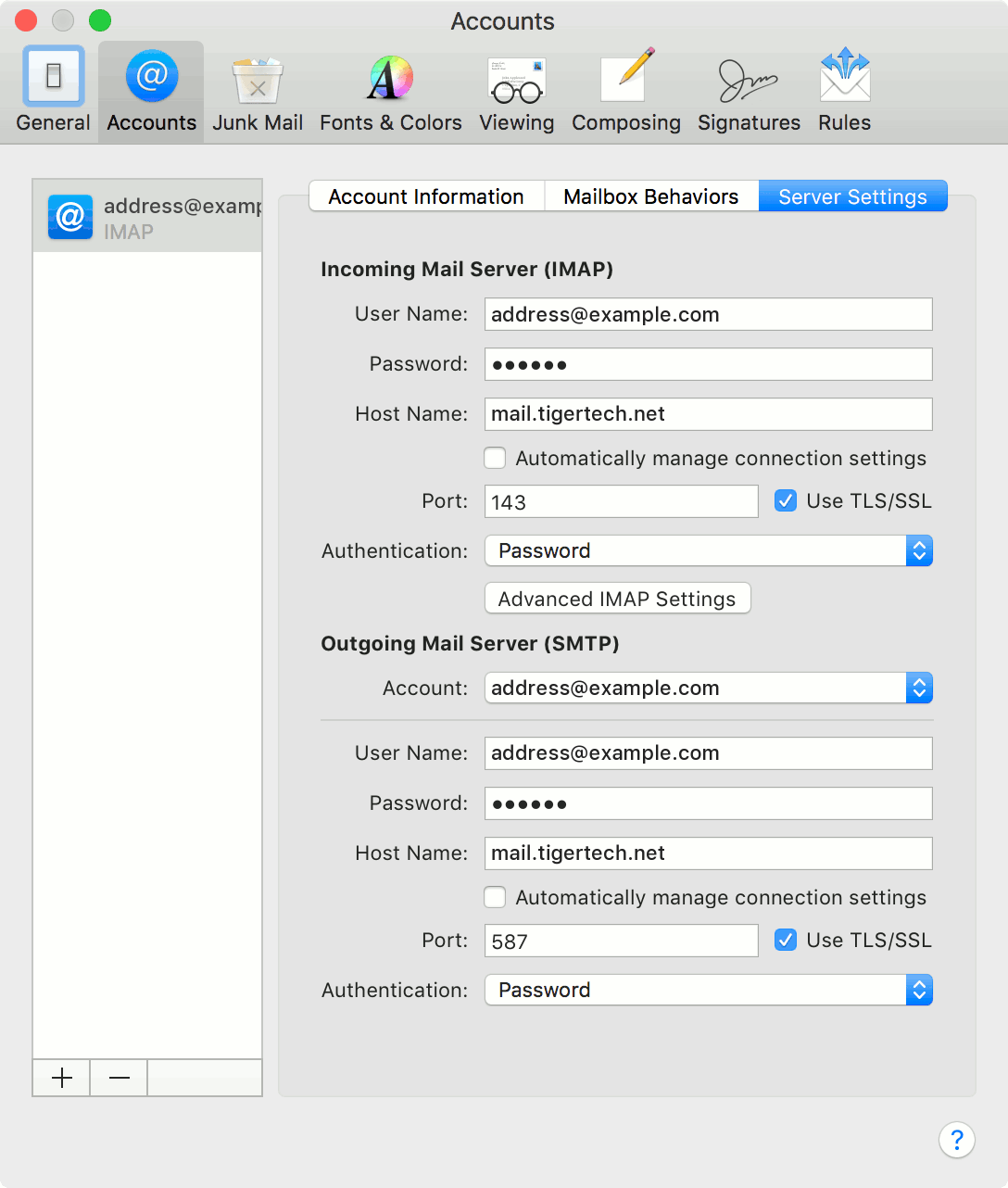This screenshot has width=1008, height=1188.
Task: Open the SMTP Account dropdown
Action: click(708, 688)
